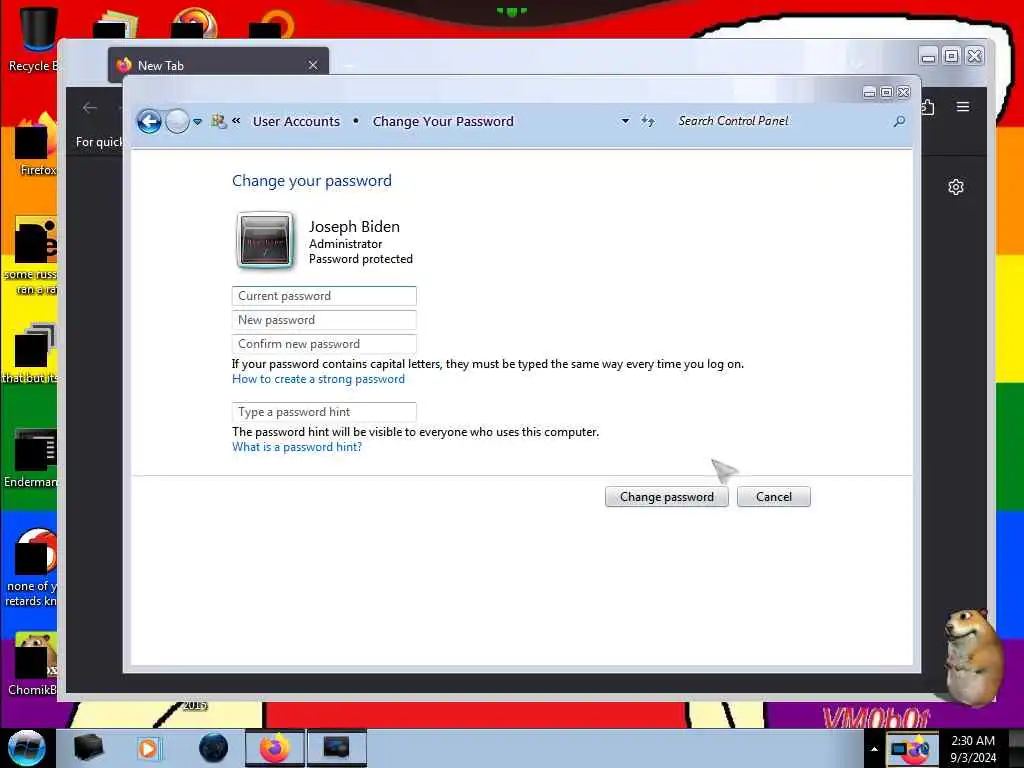The image size is (1024, 768).
Task: Click Joseph Biden account picture
Action: coord(264,240)
